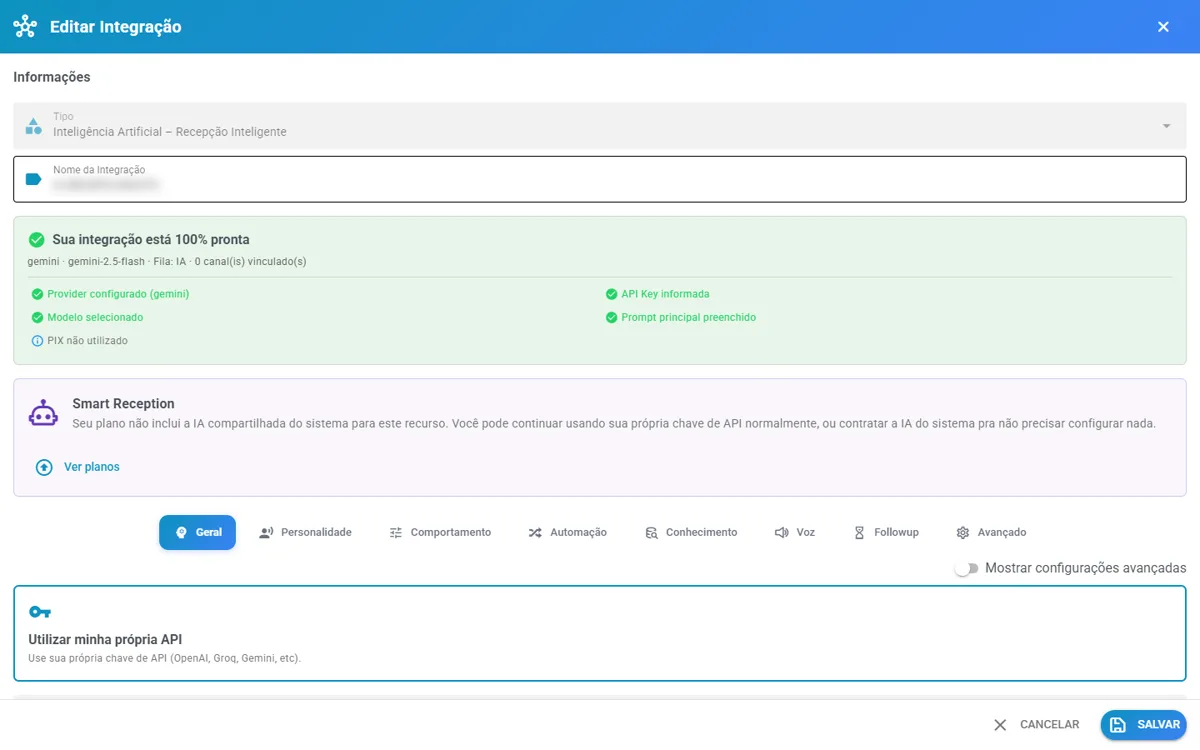Click the PIX não utilizado info icon
The width and height of the screenshot is (1200, 750).
[x=37, y=341]
